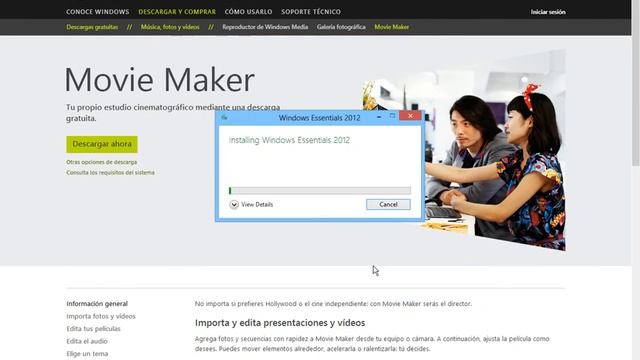Go to Música, fotos y vídeos breadcrumb

point(170,27)
